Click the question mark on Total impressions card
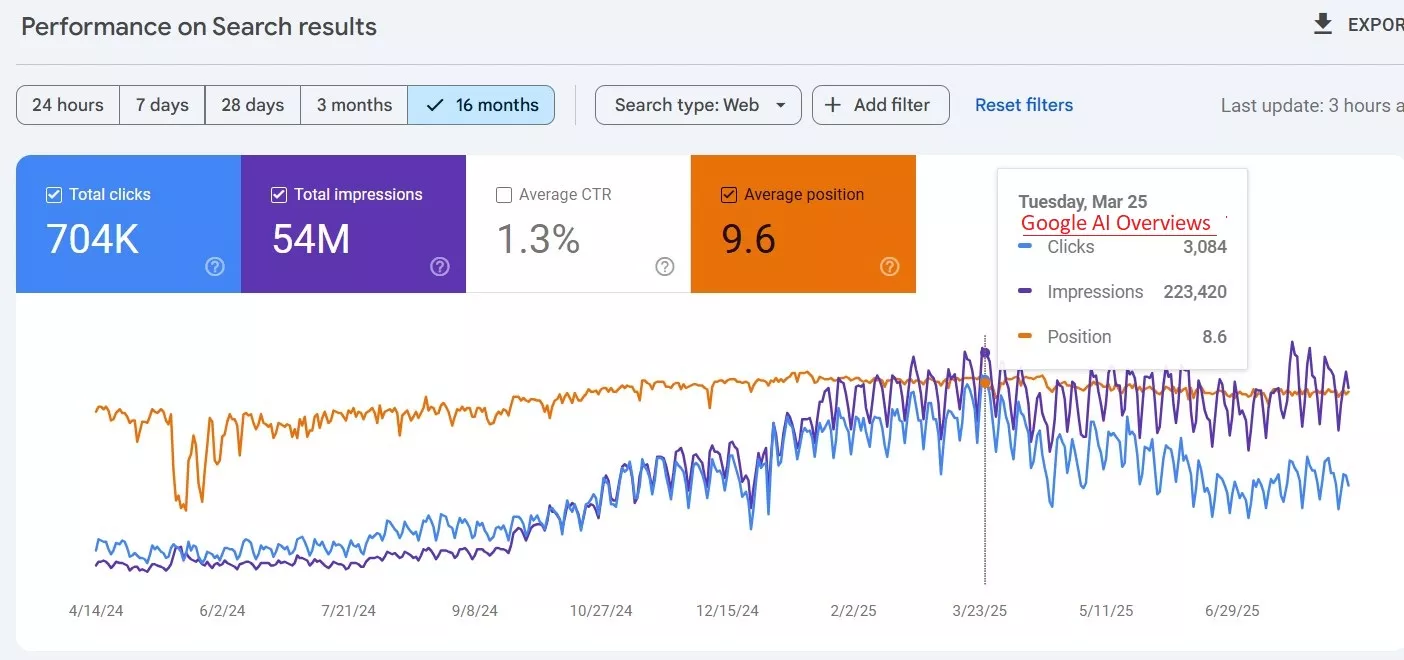Image resolution: width=1404 pixels, height=660 pixels. tap(440, 267)
